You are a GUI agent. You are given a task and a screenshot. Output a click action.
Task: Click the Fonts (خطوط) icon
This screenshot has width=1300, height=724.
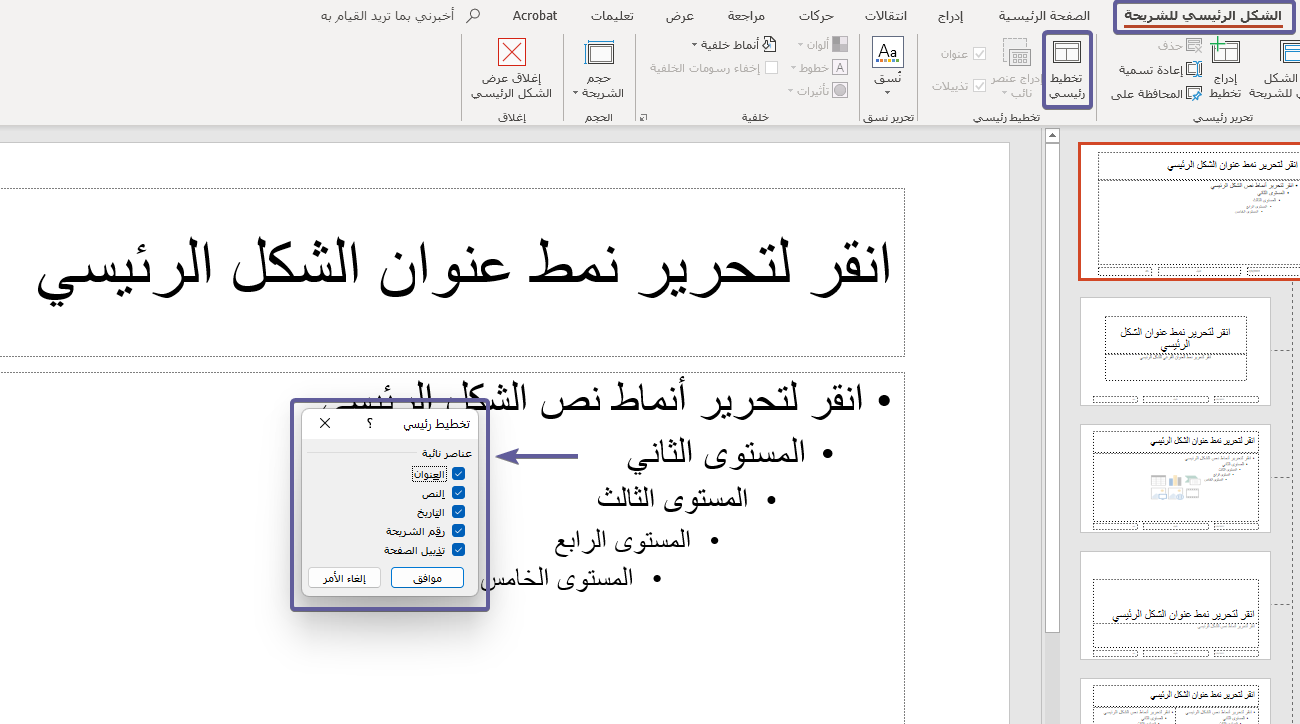[840, 67]
